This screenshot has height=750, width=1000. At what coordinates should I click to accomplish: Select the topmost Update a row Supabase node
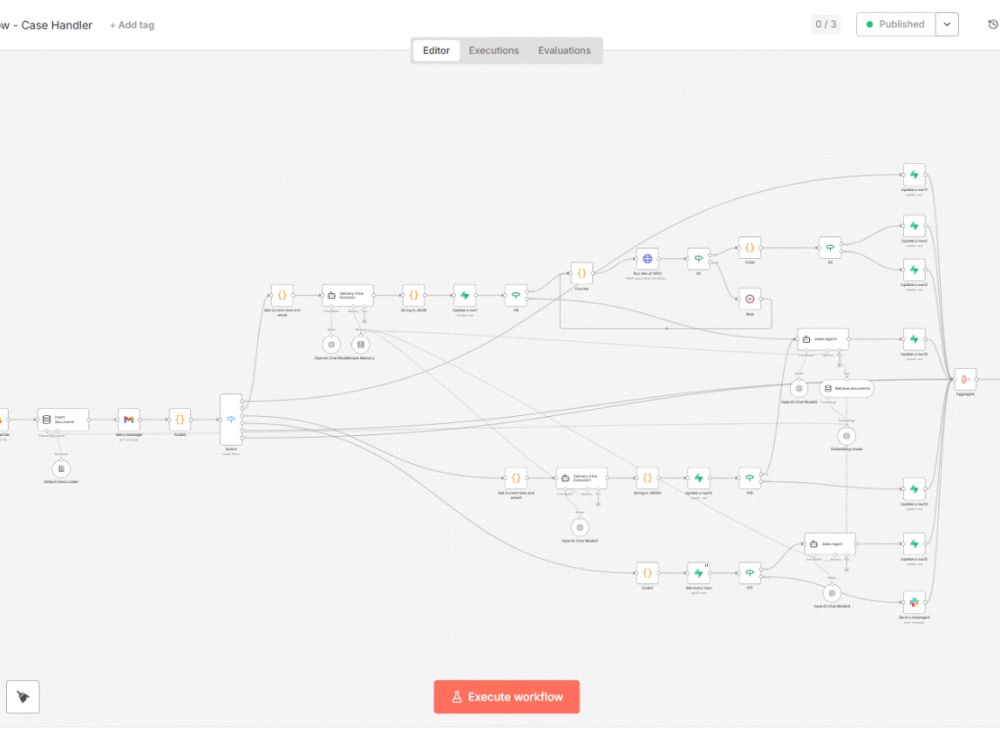coord(914,175)
